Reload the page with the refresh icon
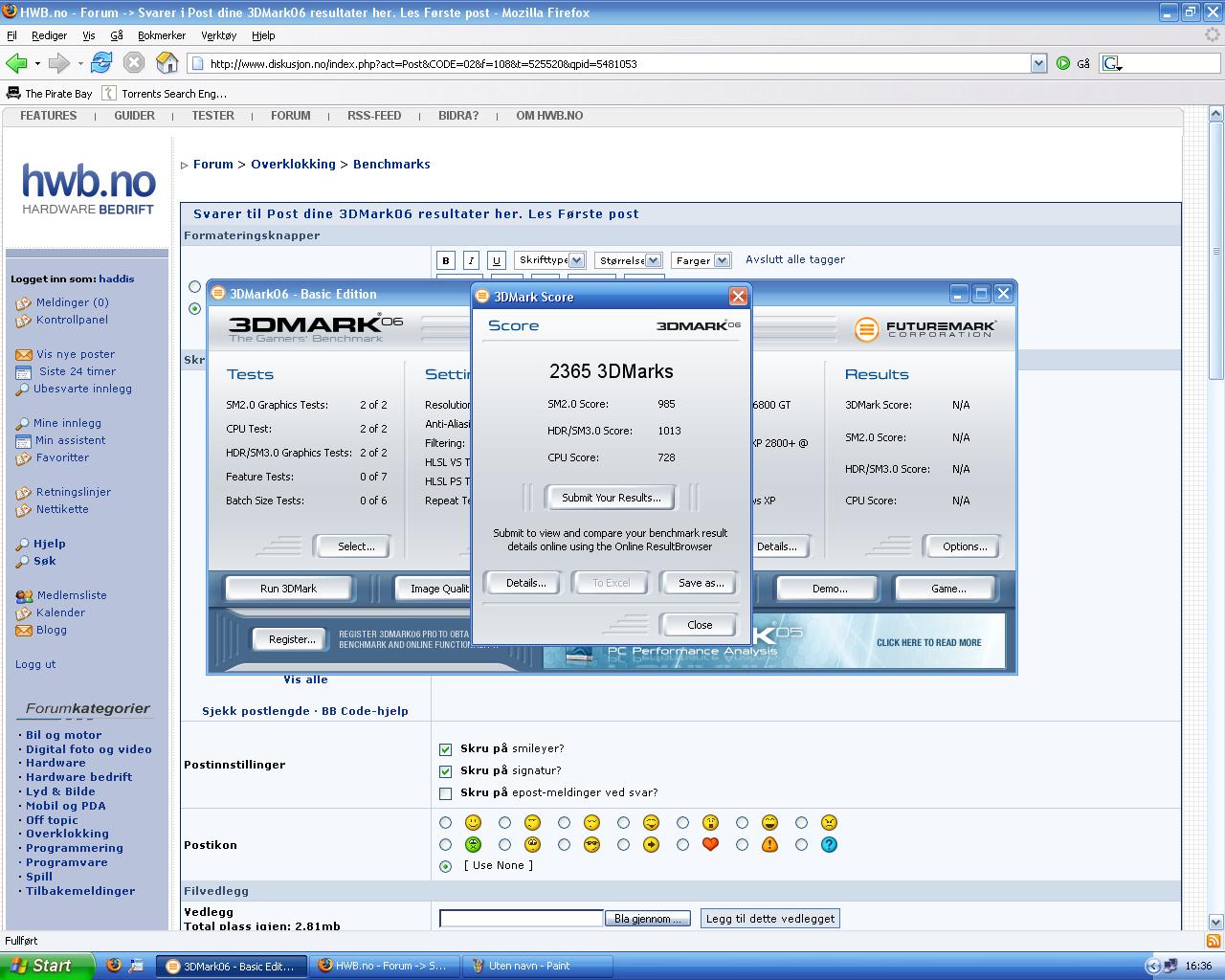Image resolution: width=1225 pixels, height=980 pixels. point(101,63)
